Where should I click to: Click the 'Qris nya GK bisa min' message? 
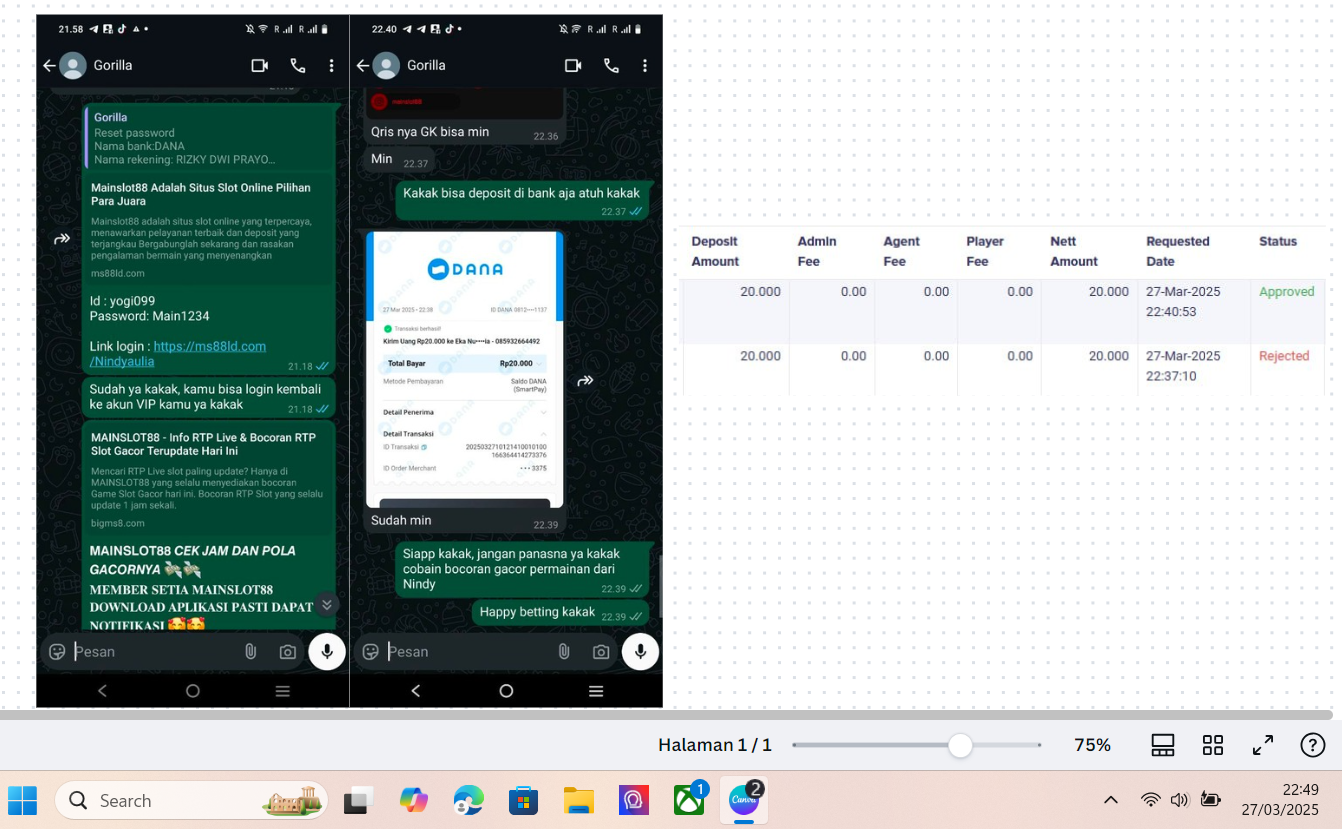click(464, 132)
